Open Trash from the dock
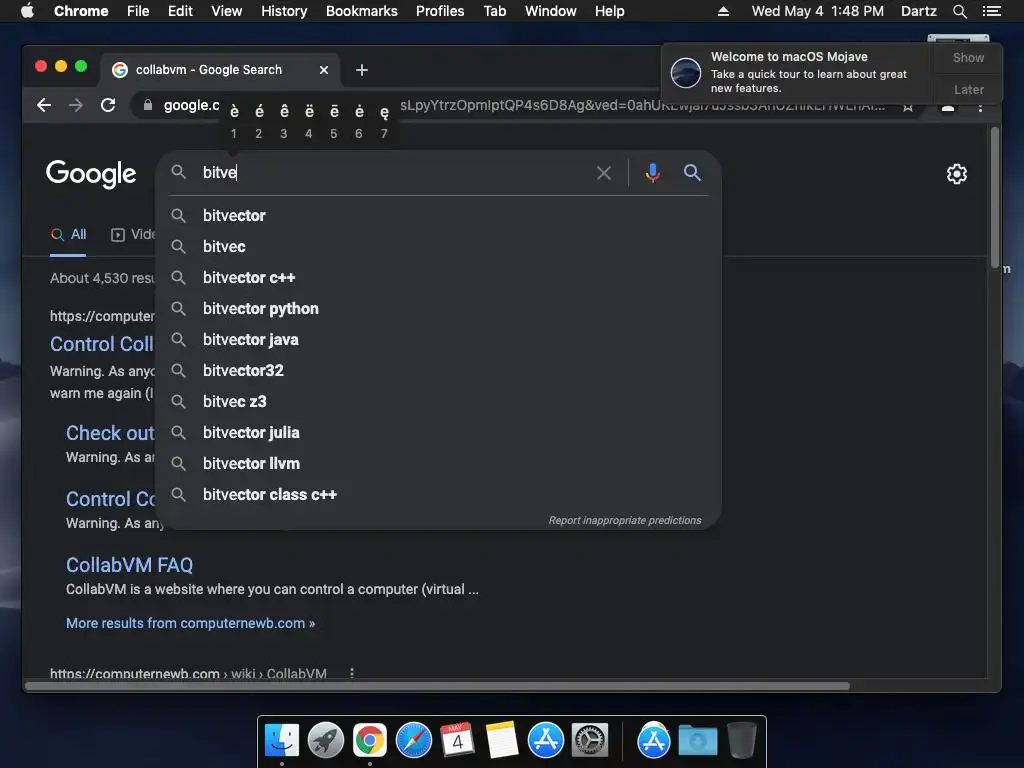 pos(741,741)
